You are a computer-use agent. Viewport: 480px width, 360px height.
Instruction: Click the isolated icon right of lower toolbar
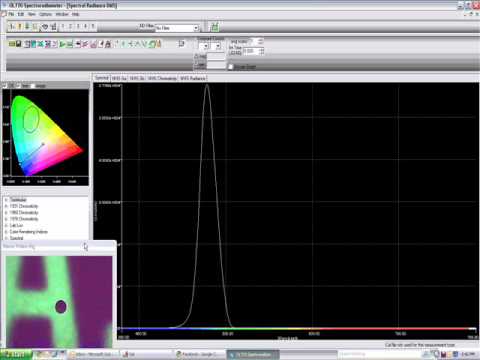pyautogui.click(x=181, y=43)
